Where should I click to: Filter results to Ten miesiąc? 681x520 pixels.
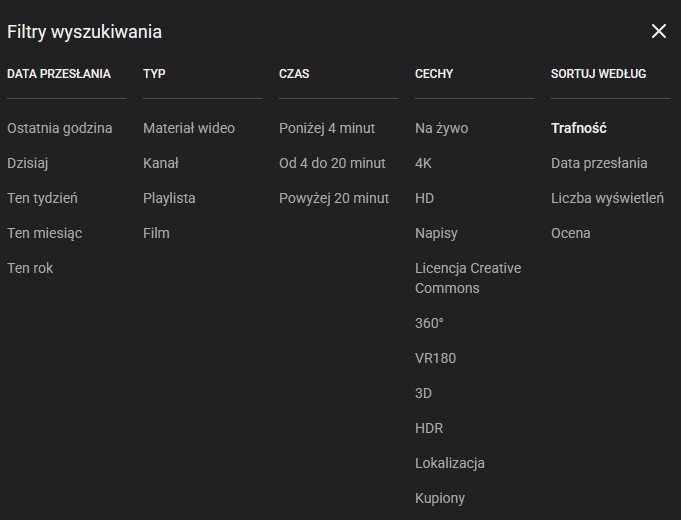tap(45, 233)
